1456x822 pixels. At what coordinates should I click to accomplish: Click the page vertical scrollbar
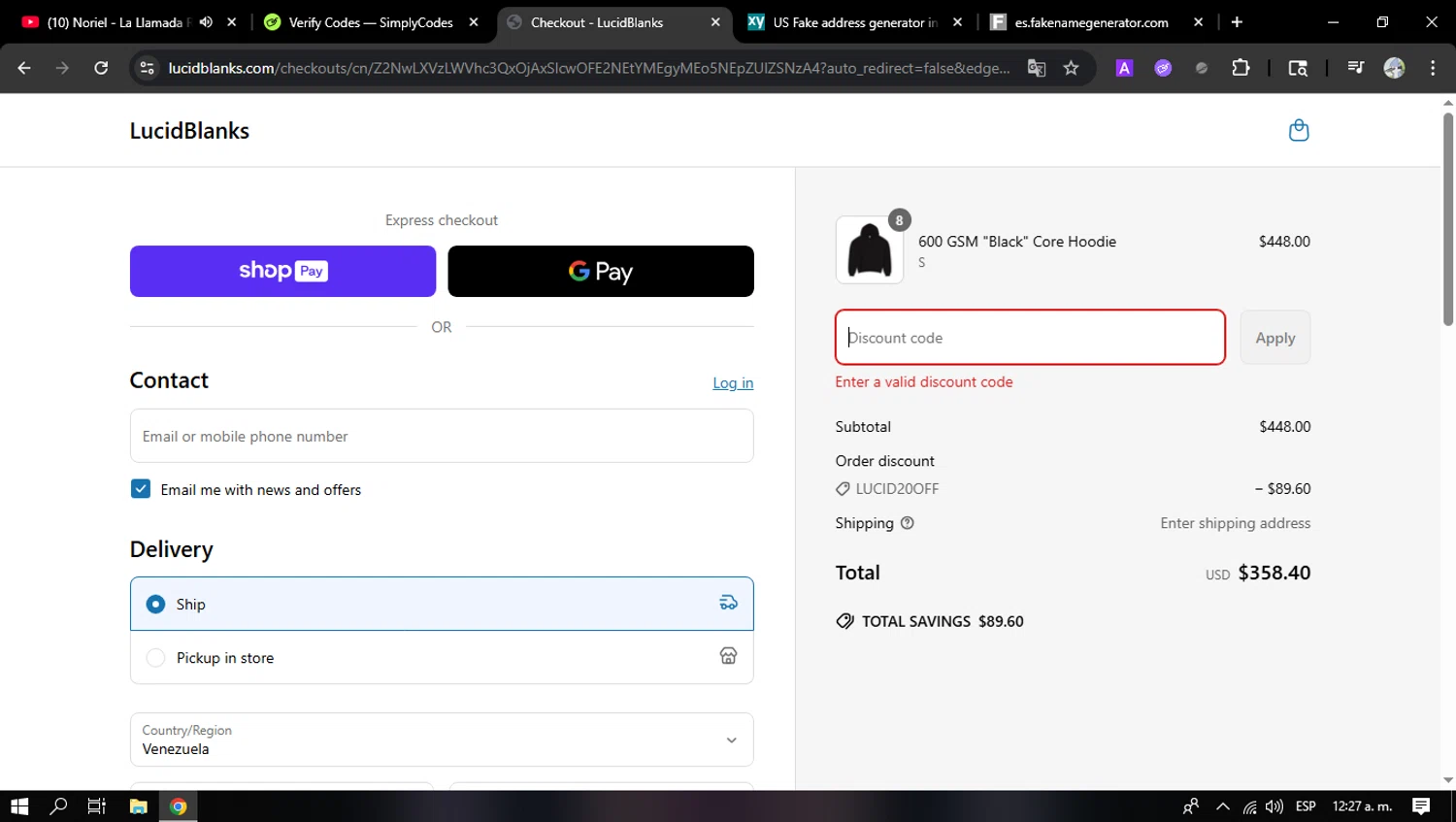tap(1448, 220)
